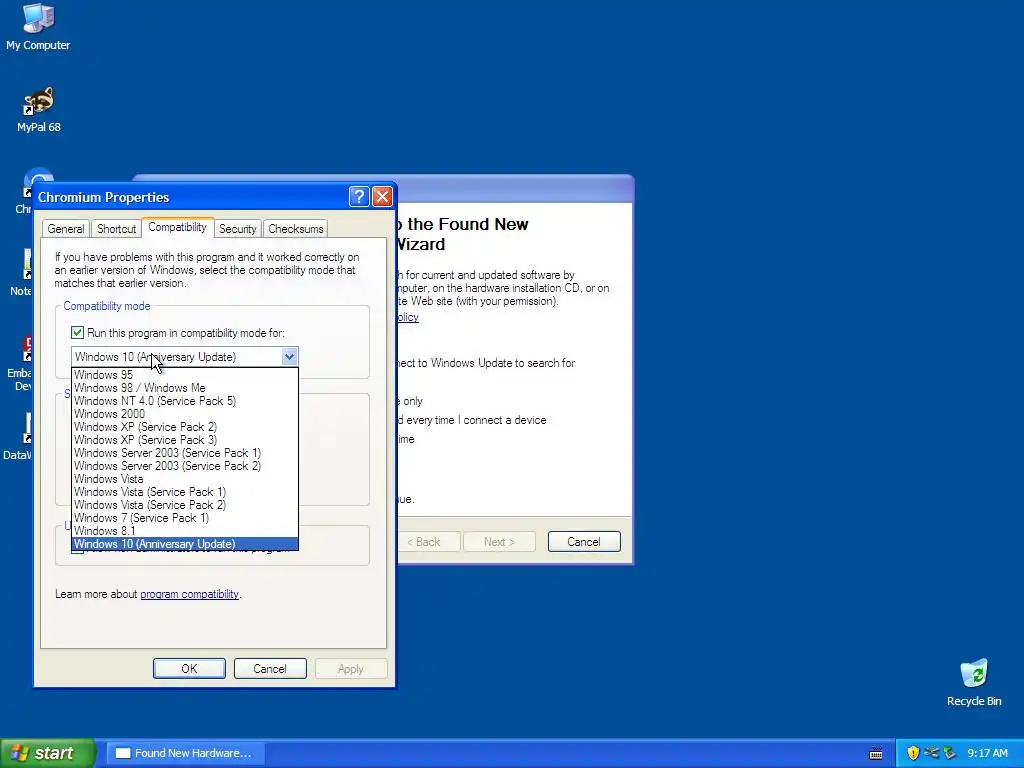Screen dimensions: 1024x768
Task: Click the keyboard icon on the taskbar
Action: [x=876, y=754]
